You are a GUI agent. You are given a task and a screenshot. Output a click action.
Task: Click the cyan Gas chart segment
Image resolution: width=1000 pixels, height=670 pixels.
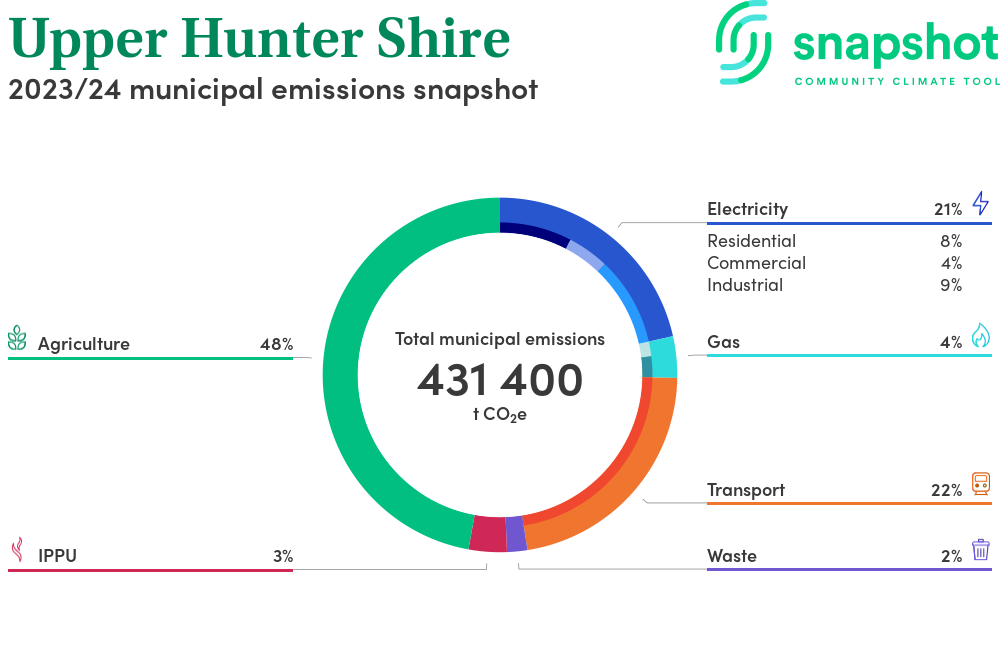(x=663, y=358)
